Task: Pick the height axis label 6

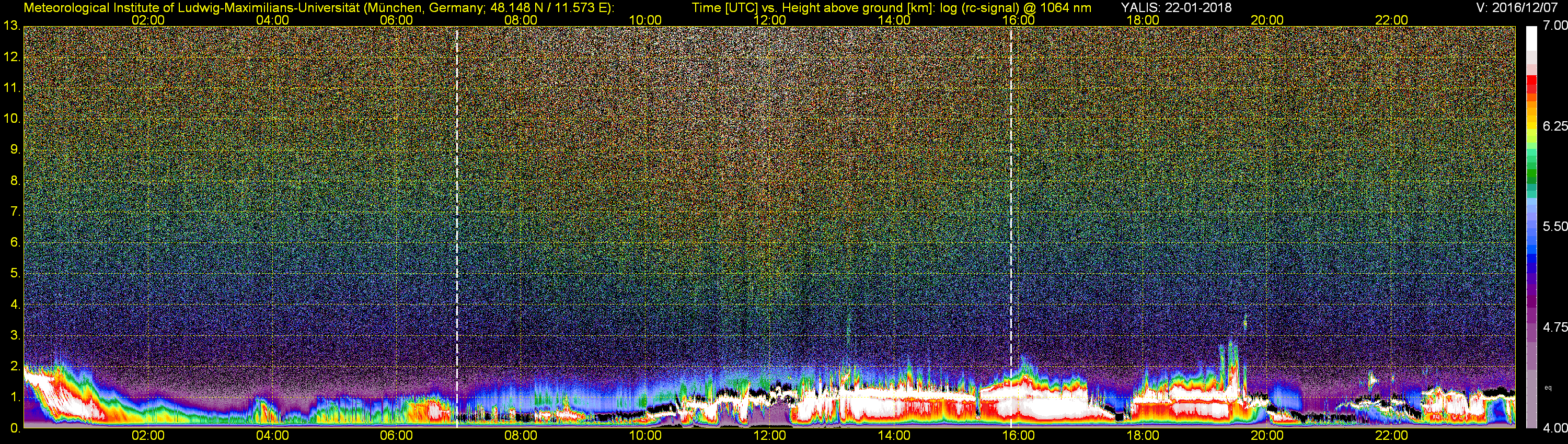Action: click(15, 243)
